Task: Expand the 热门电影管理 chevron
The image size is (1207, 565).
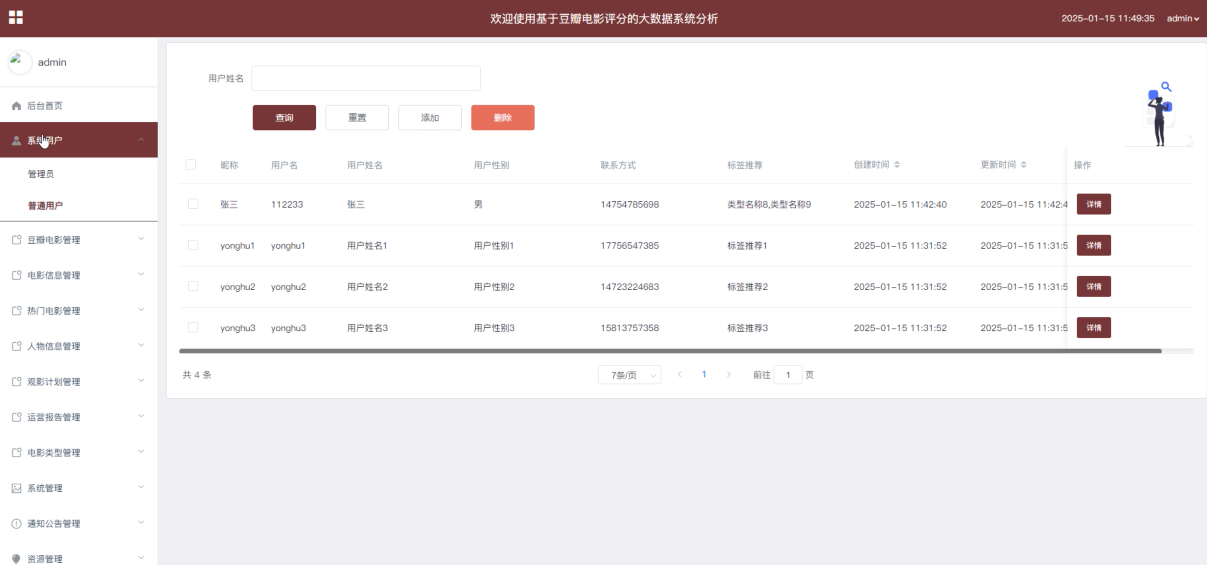Action: [x=140, y=310]
